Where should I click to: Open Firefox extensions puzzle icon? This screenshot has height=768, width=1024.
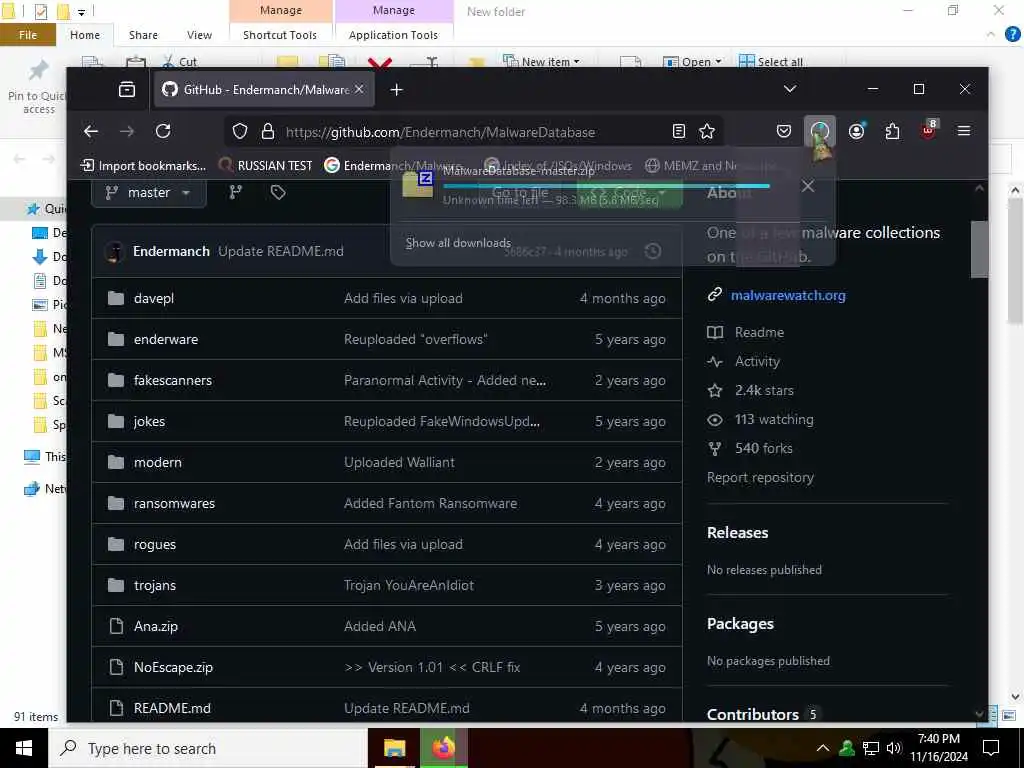[893, 131]
